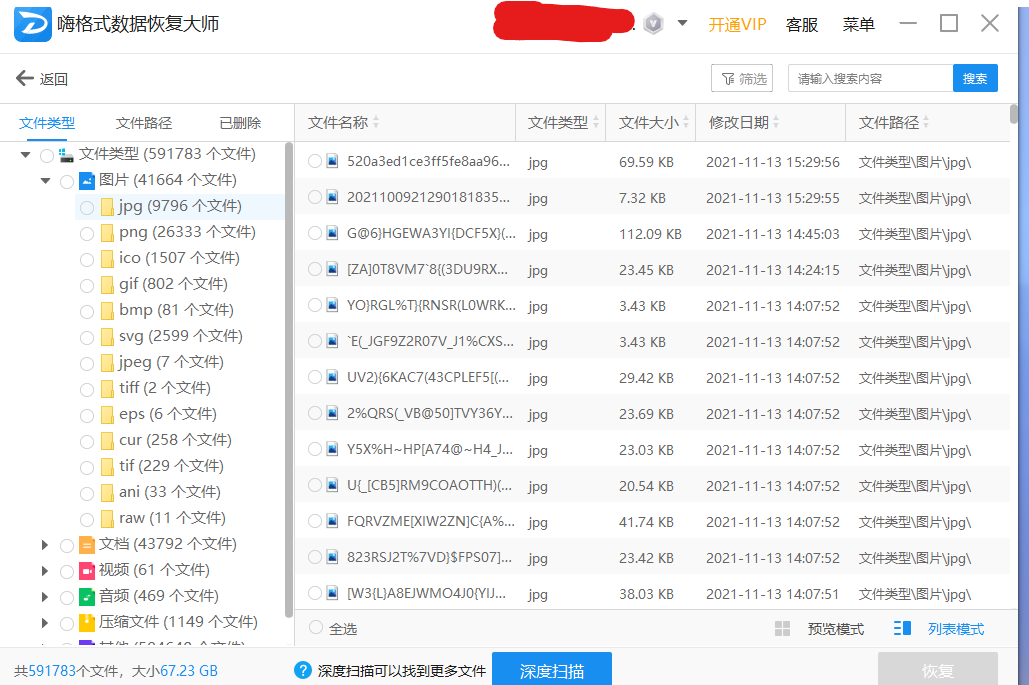This screenshot has height=685, width=1029.
Task: Tick the png (26333 个文件) checkbox
Action: pyautogui.click(x=87, y=234)
